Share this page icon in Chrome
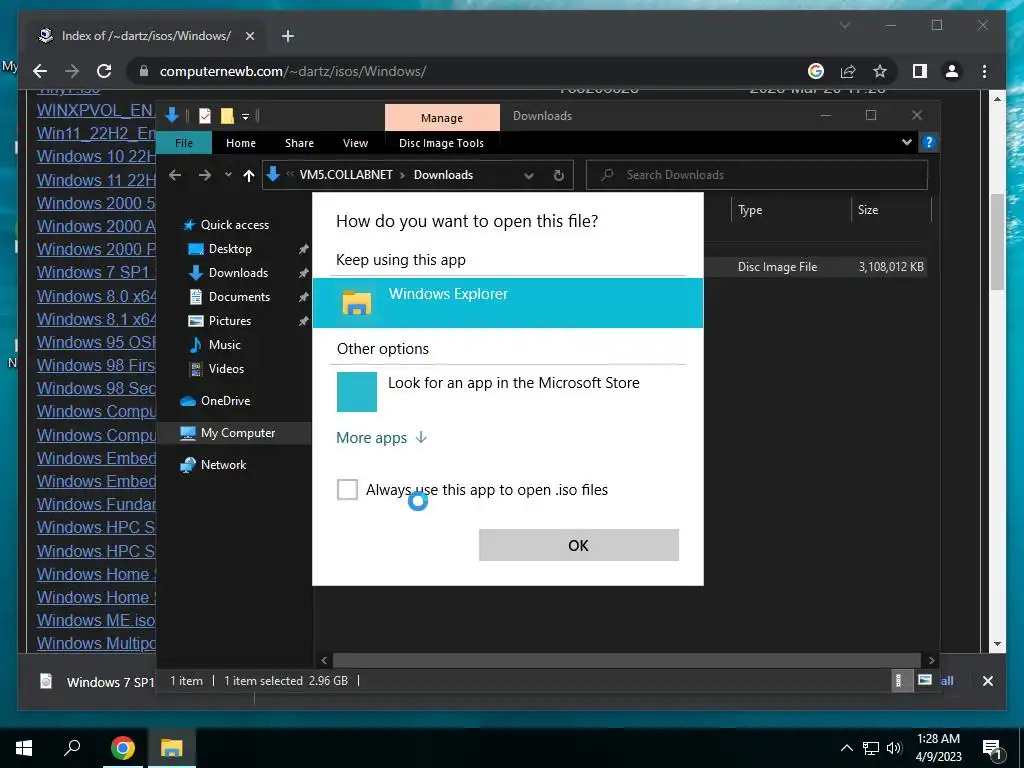 tap(848, 71)
